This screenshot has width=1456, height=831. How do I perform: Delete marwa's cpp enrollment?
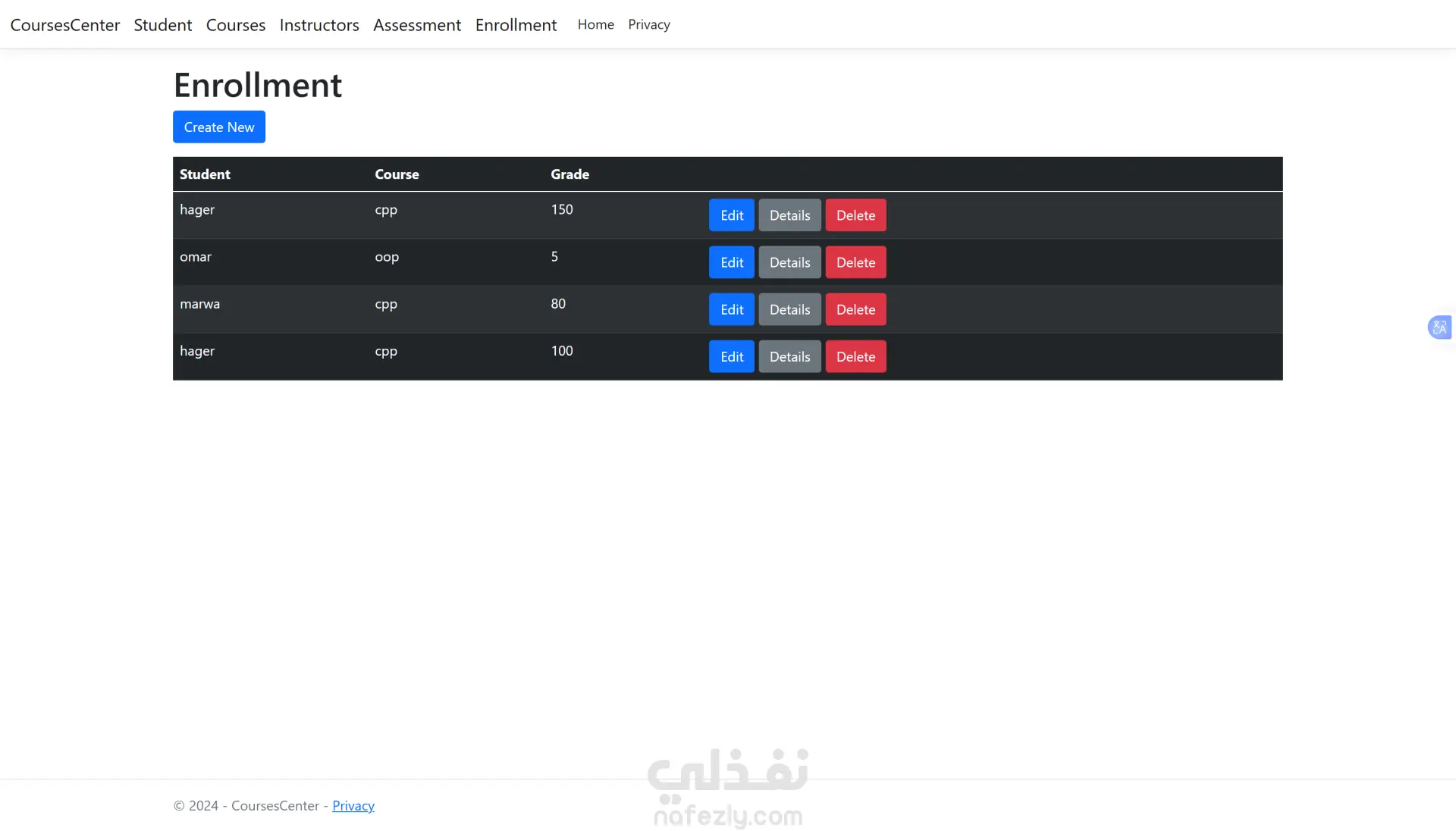[x=855, y=309]
